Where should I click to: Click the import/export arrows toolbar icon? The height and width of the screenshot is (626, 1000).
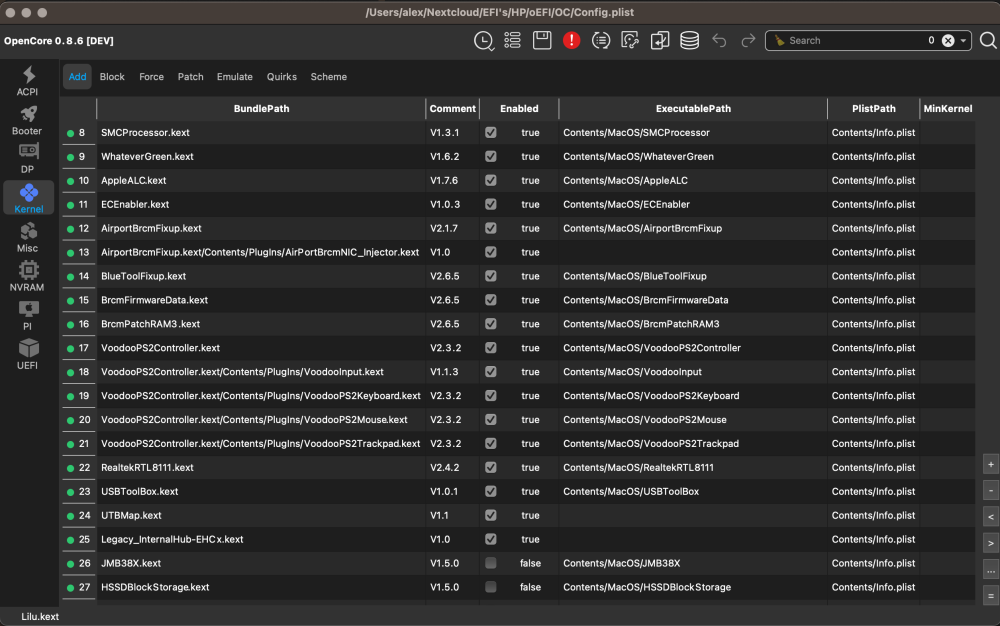[659, 41]
